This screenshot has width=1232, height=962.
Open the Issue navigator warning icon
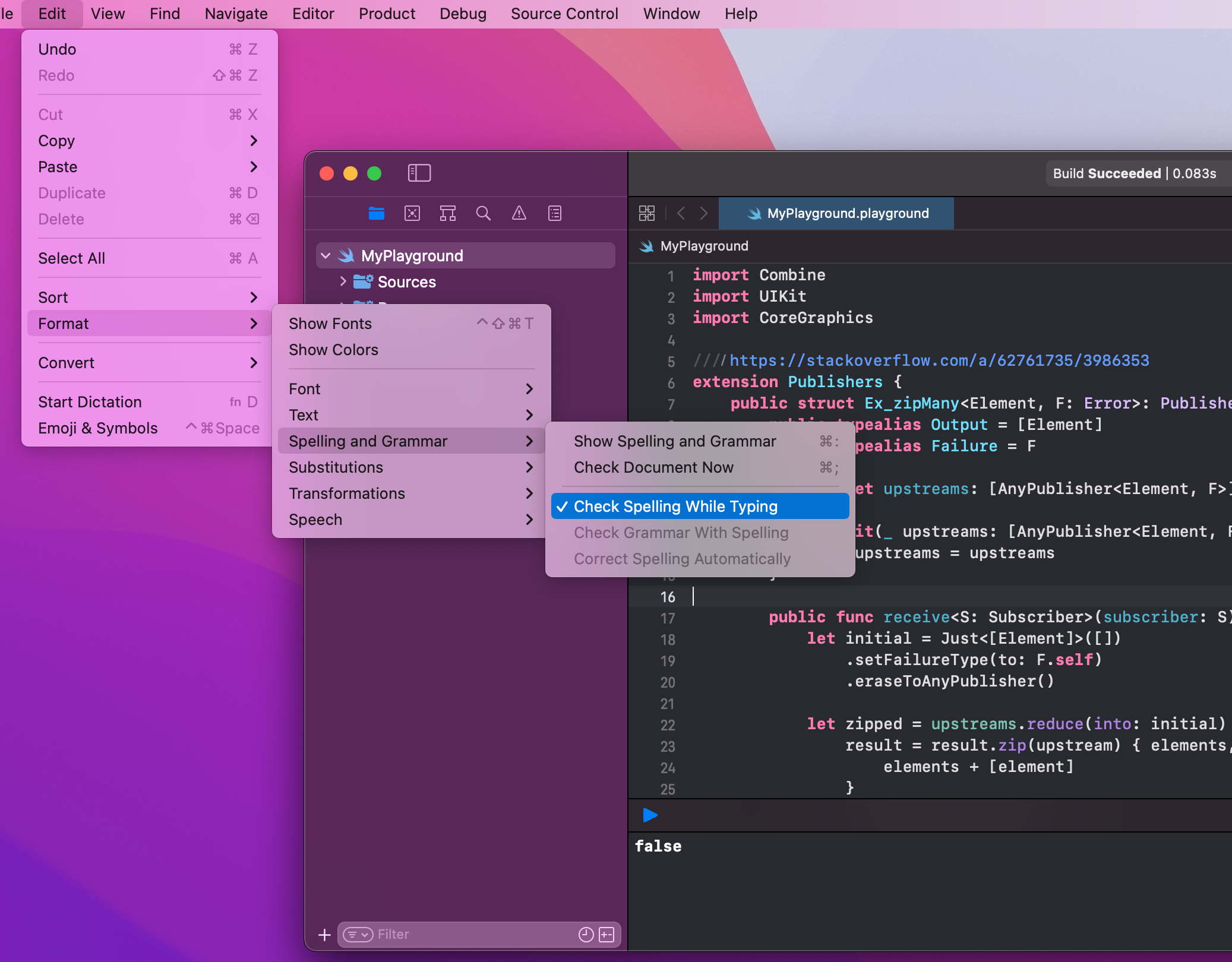coord(519,213)
